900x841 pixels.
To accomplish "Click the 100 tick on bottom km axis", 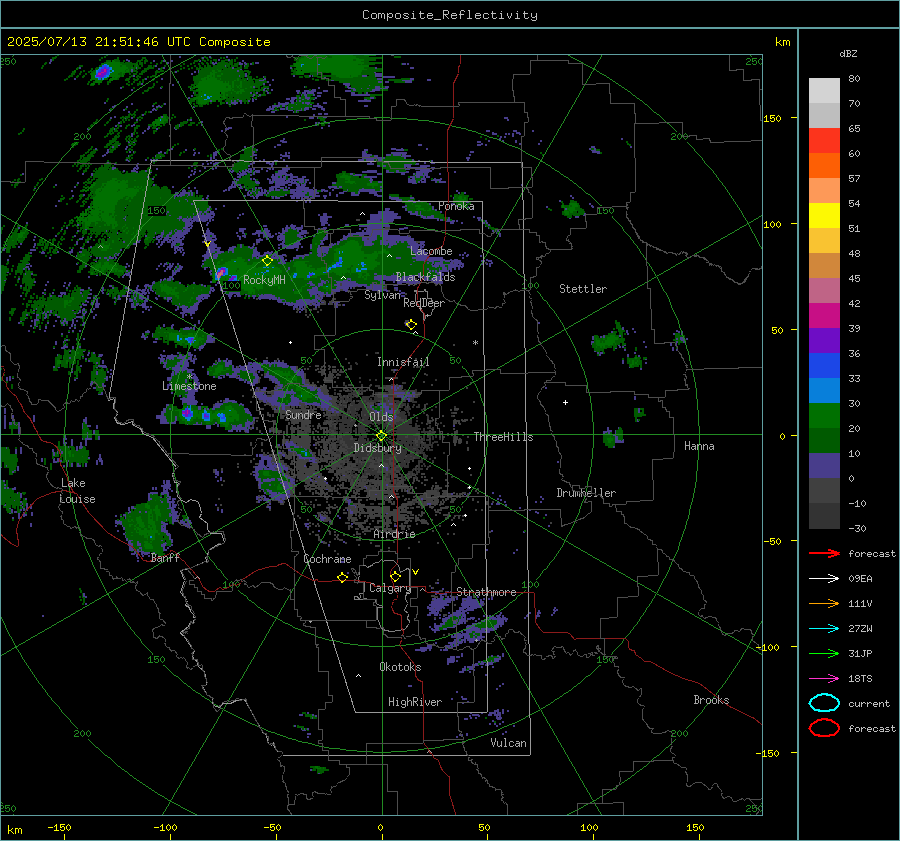I will (589, 828).
